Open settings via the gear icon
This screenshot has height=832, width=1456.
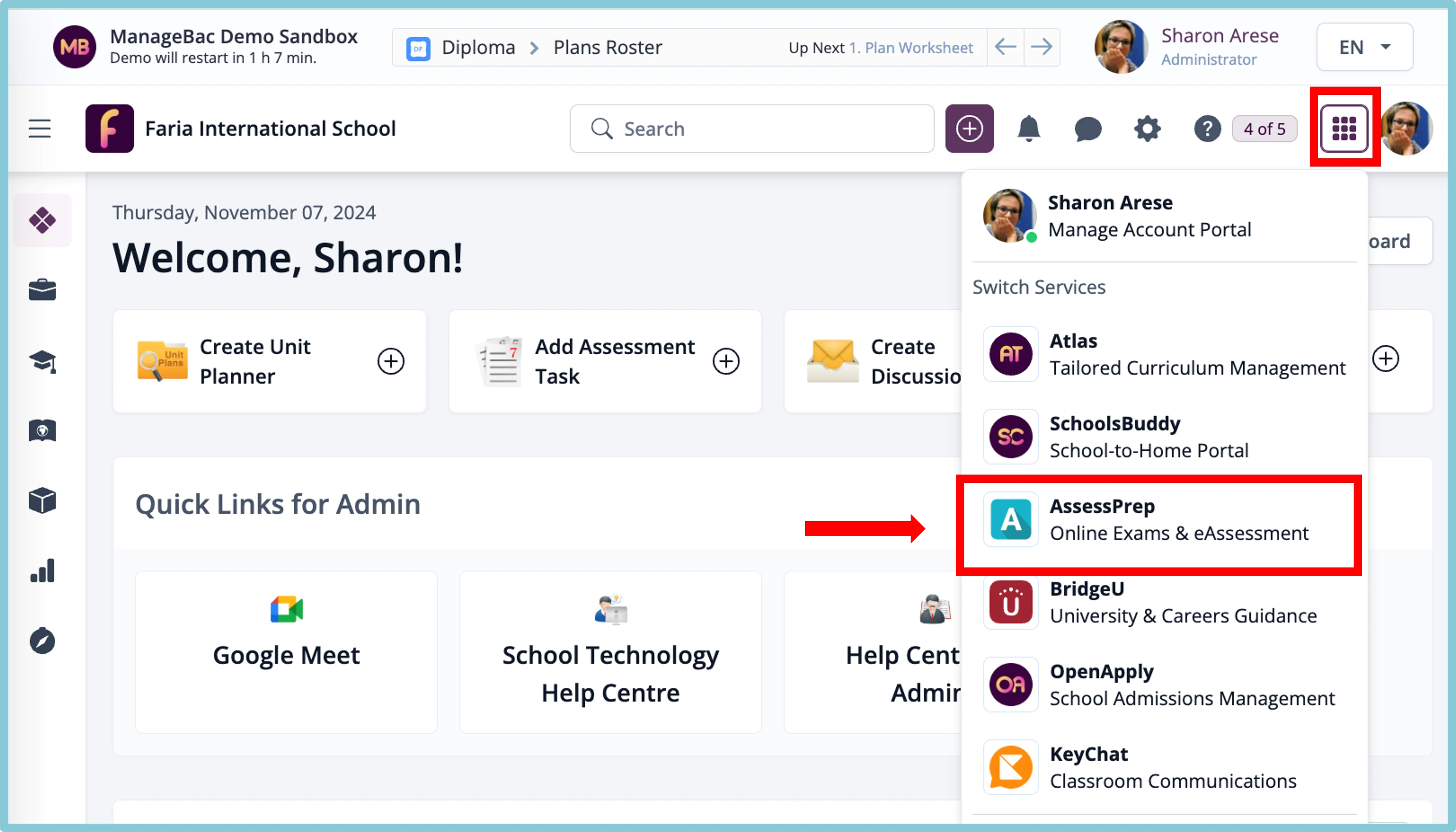coord(1147,129)
